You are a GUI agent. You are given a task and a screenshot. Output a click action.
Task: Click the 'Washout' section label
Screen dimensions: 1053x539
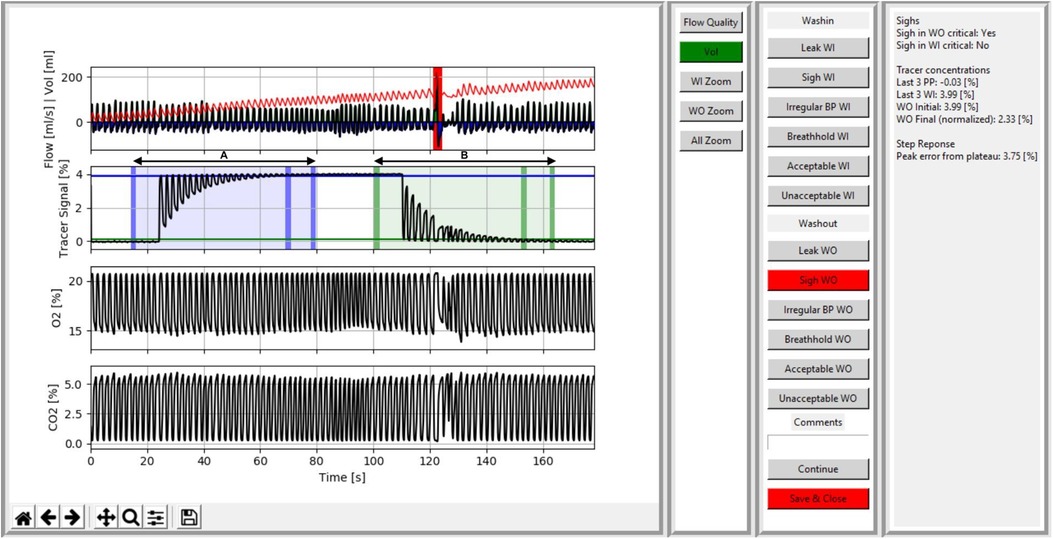coord(818,222)
